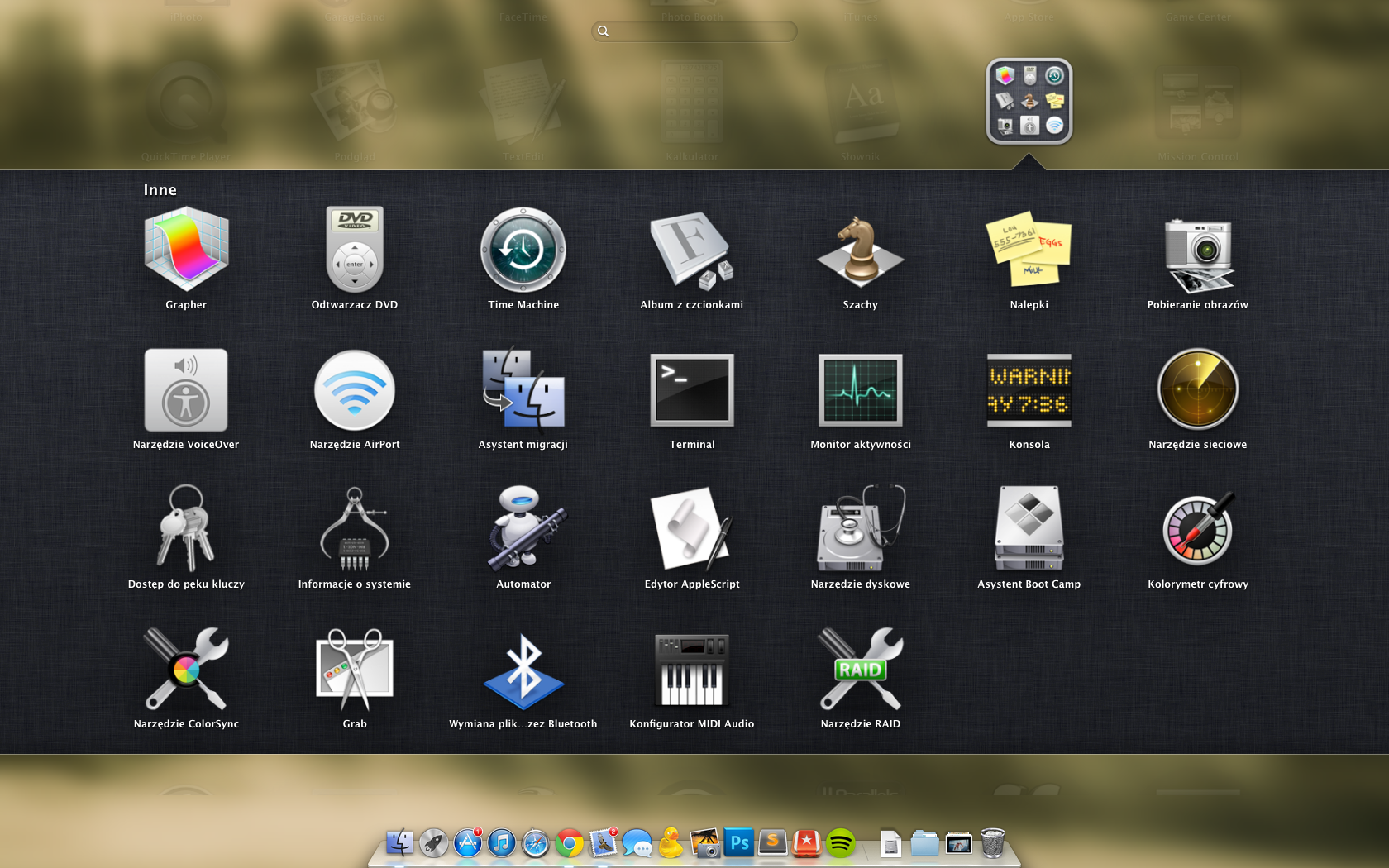Launch Narzędzie AirPort
Screen dimensions: 1389x868
355,390
